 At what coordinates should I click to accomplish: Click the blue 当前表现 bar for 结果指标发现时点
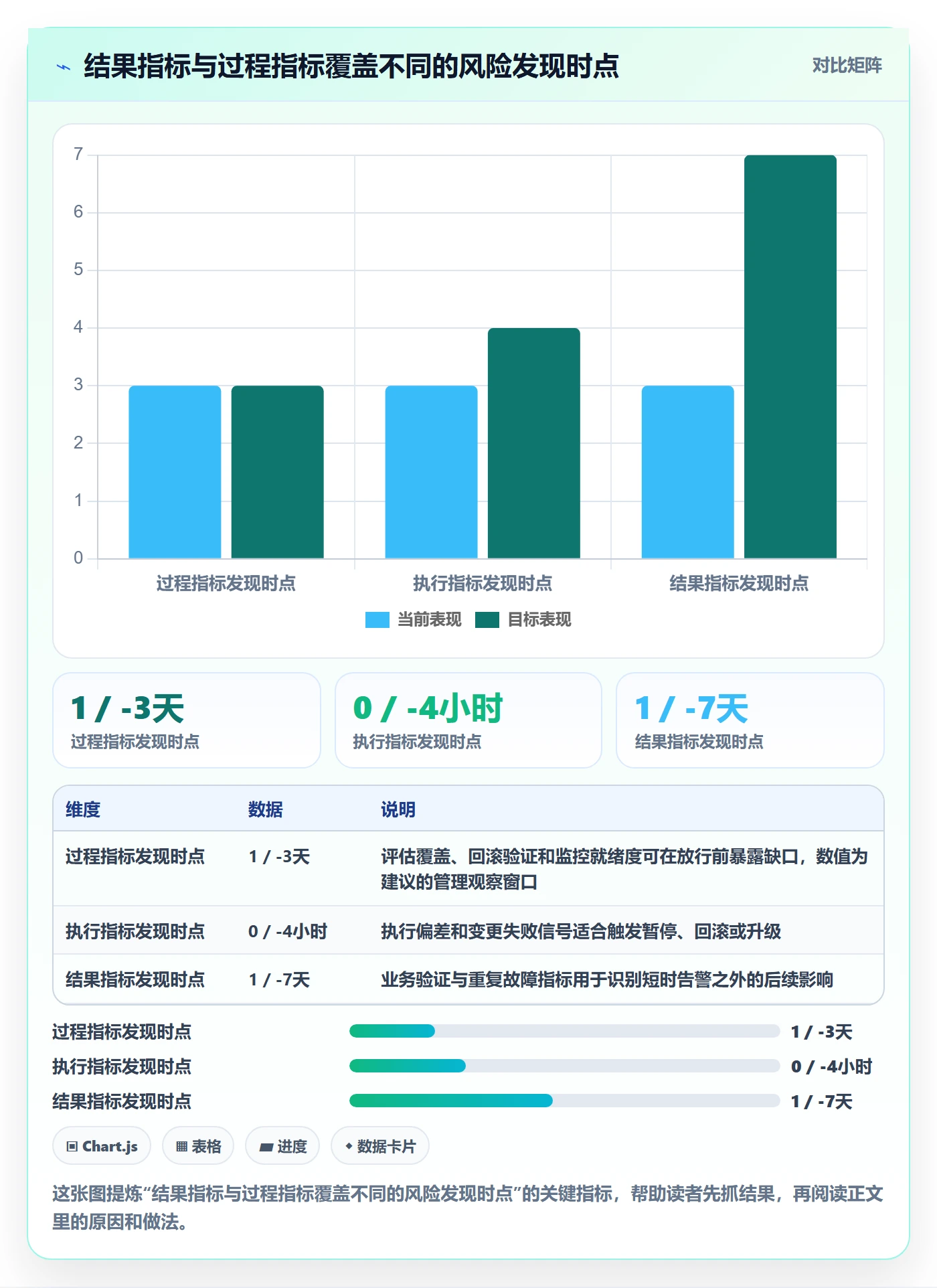coord(688,472)
